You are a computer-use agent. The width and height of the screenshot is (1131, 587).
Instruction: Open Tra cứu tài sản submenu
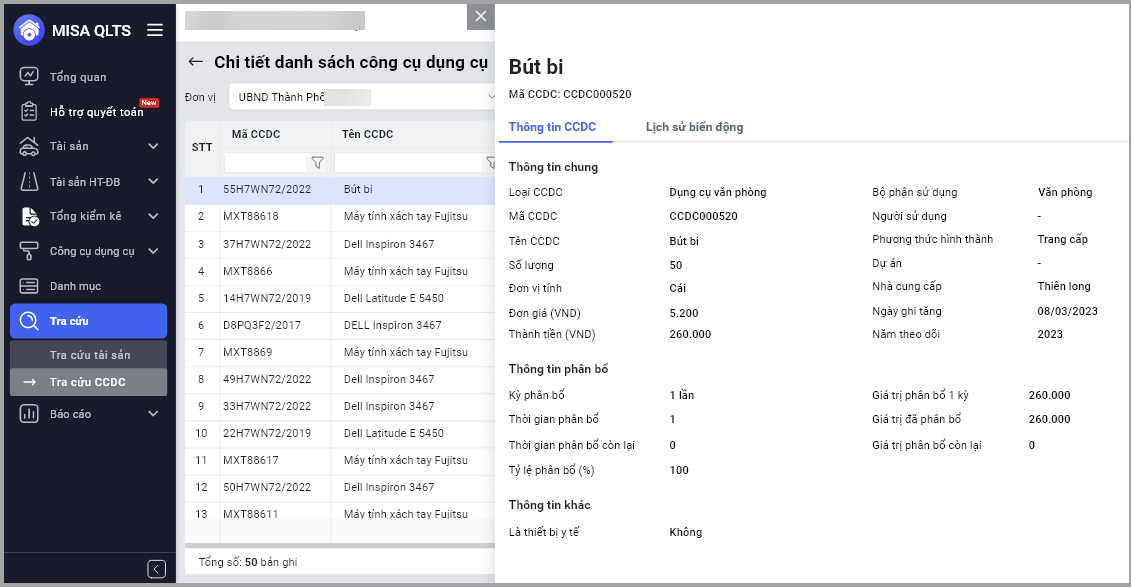tap(90, 355)
